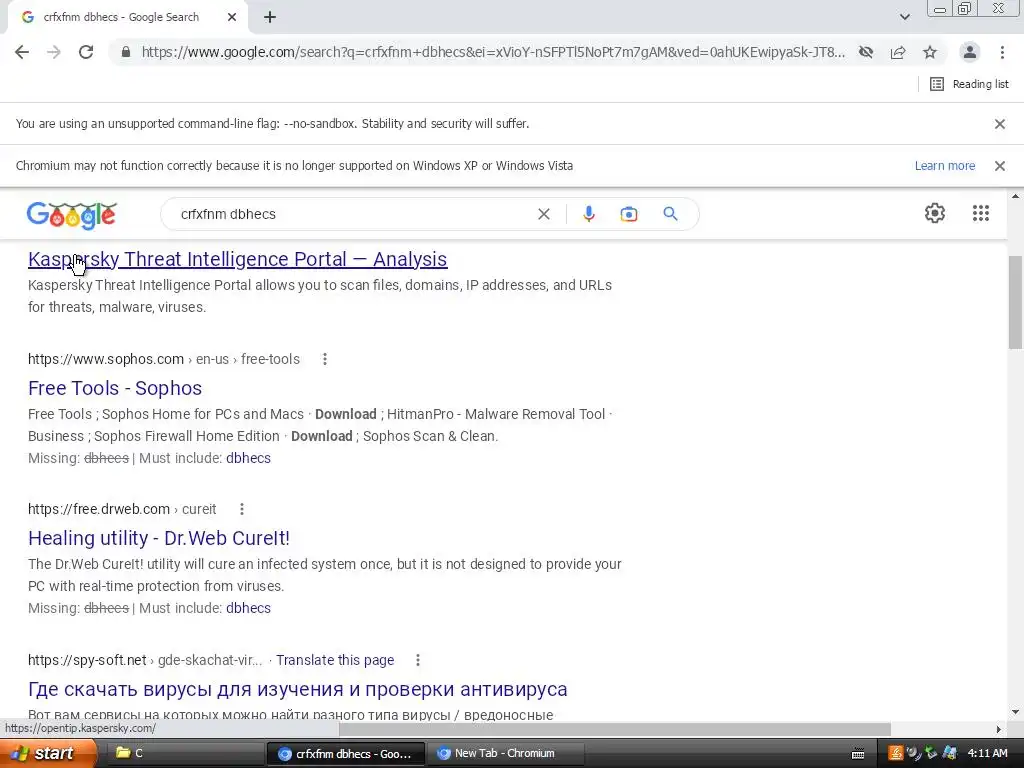This screenshot has width=1024, height=768.
Task: Translate the spy-soft.net page
Action: point(335,660)
